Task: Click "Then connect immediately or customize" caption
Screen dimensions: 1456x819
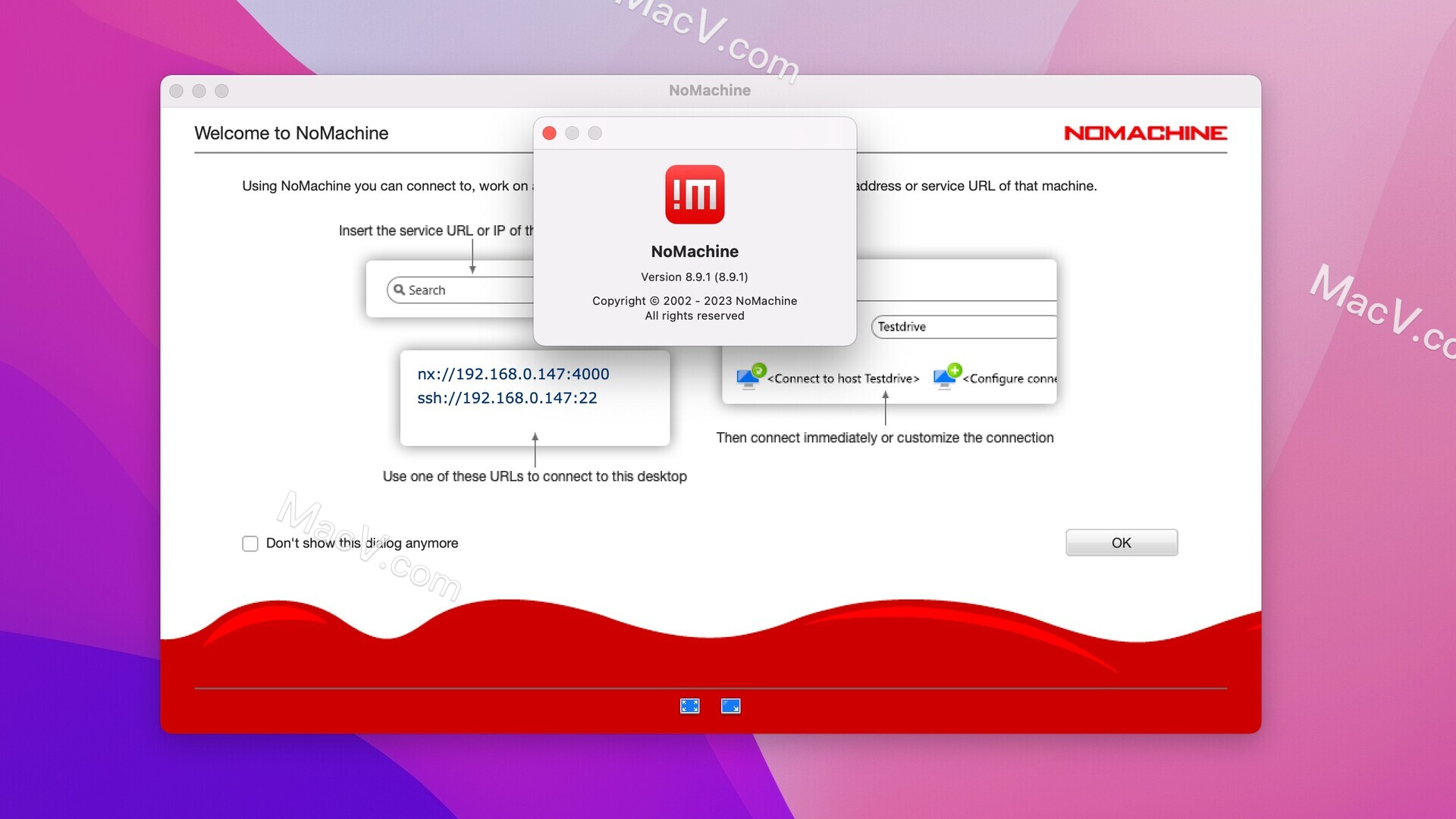Action: tap(885, 438)
